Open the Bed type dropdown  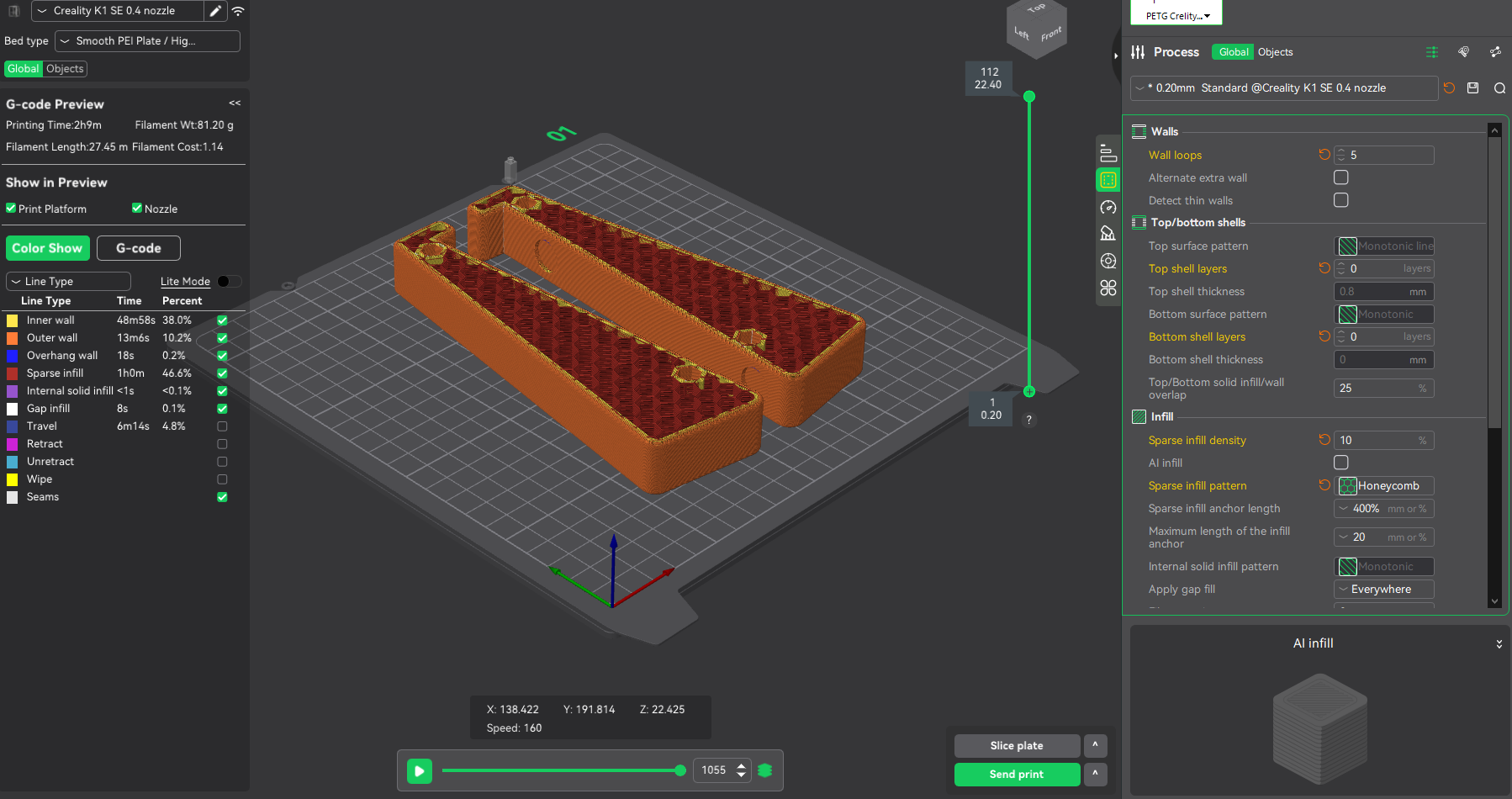click(147, 41)
